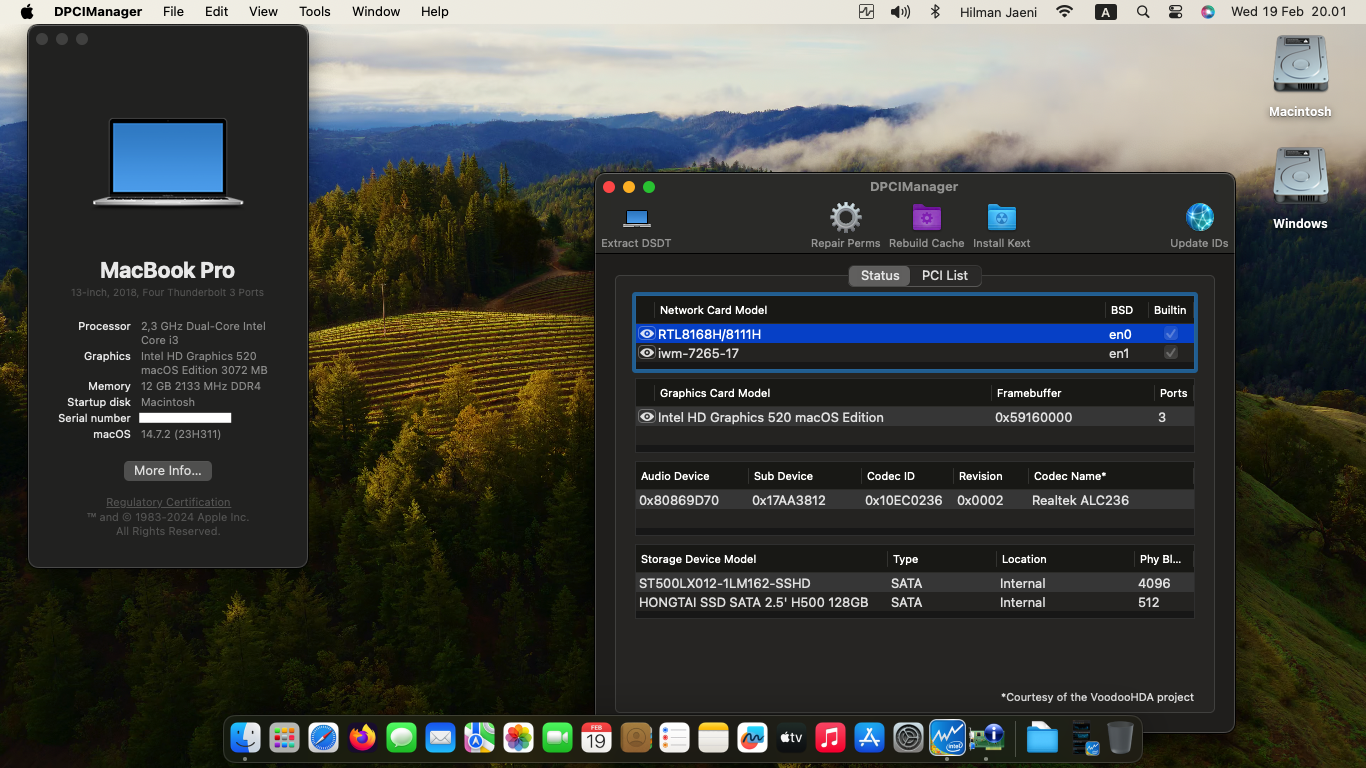Click the Update IDs globe icon
1366x768 pixels.
pos(1199,218)
